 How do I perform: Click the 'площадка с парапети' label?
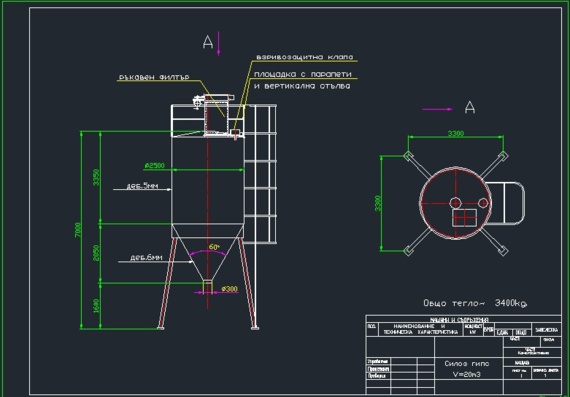pyautogui.click(x=303, y=74)
